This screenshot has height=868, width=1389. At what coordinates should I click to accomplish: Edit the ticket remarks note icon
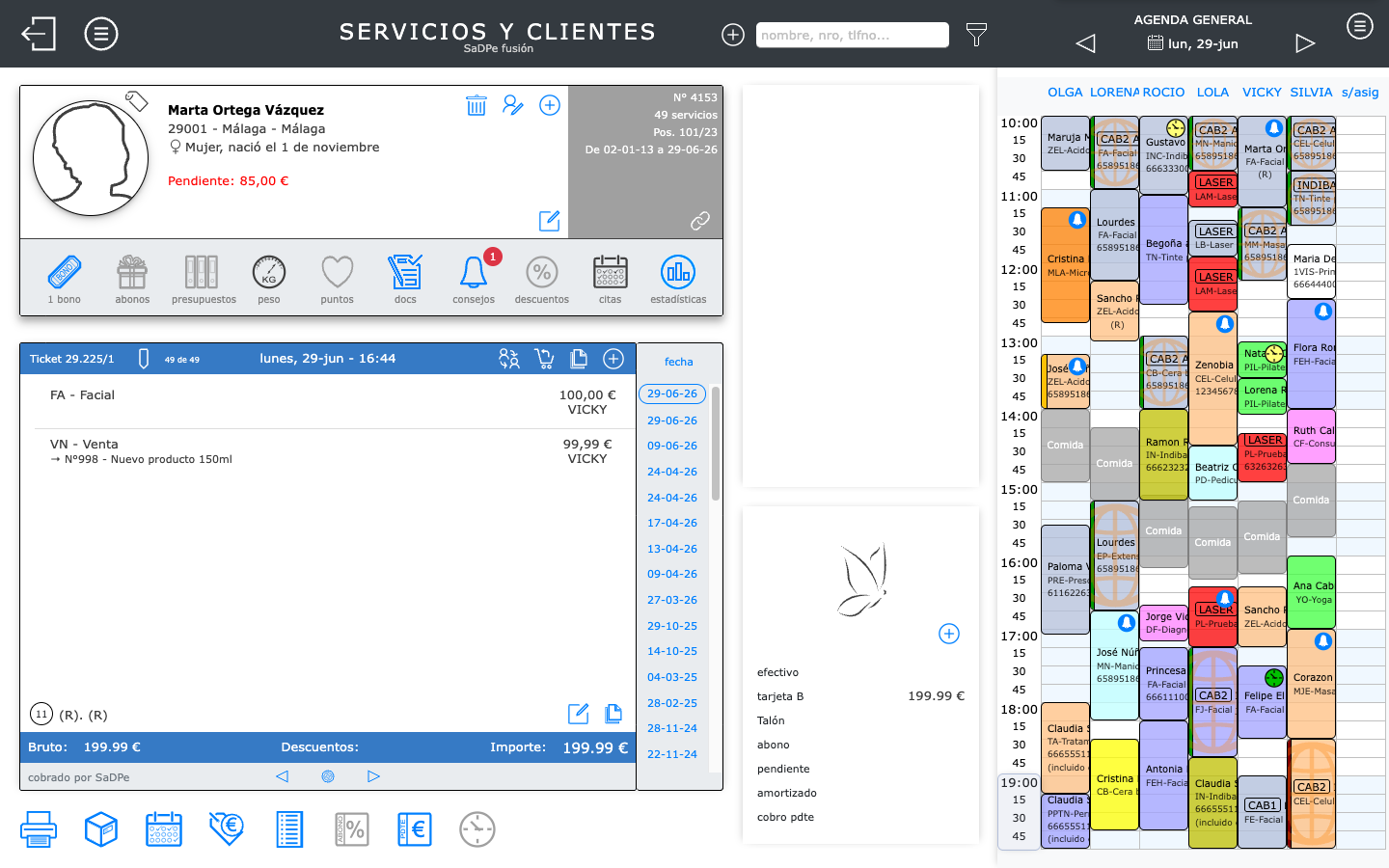(579, 714)
